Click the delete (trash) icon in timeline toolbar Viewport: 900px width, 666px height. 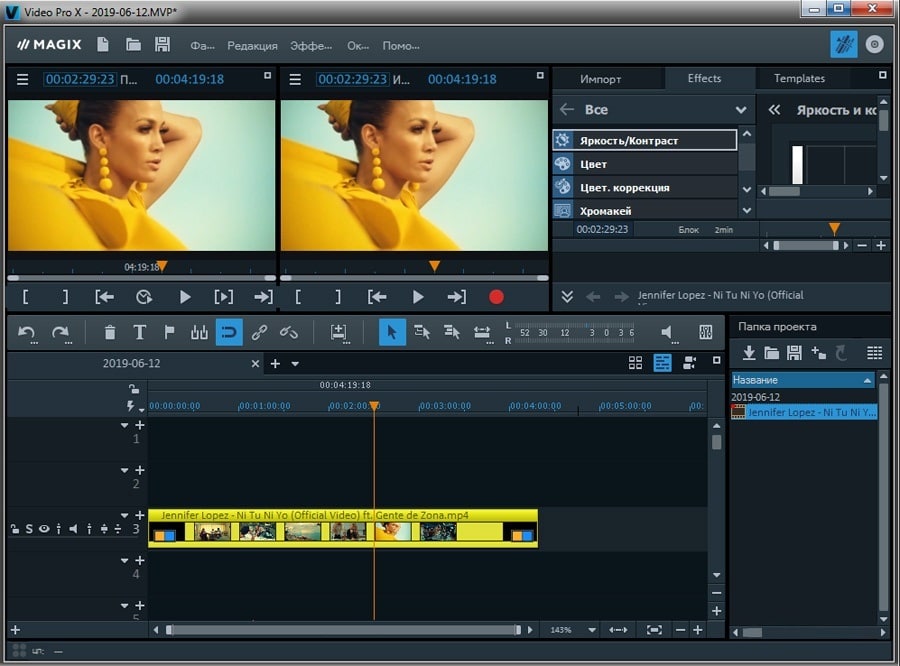click(x=110, y=332)
